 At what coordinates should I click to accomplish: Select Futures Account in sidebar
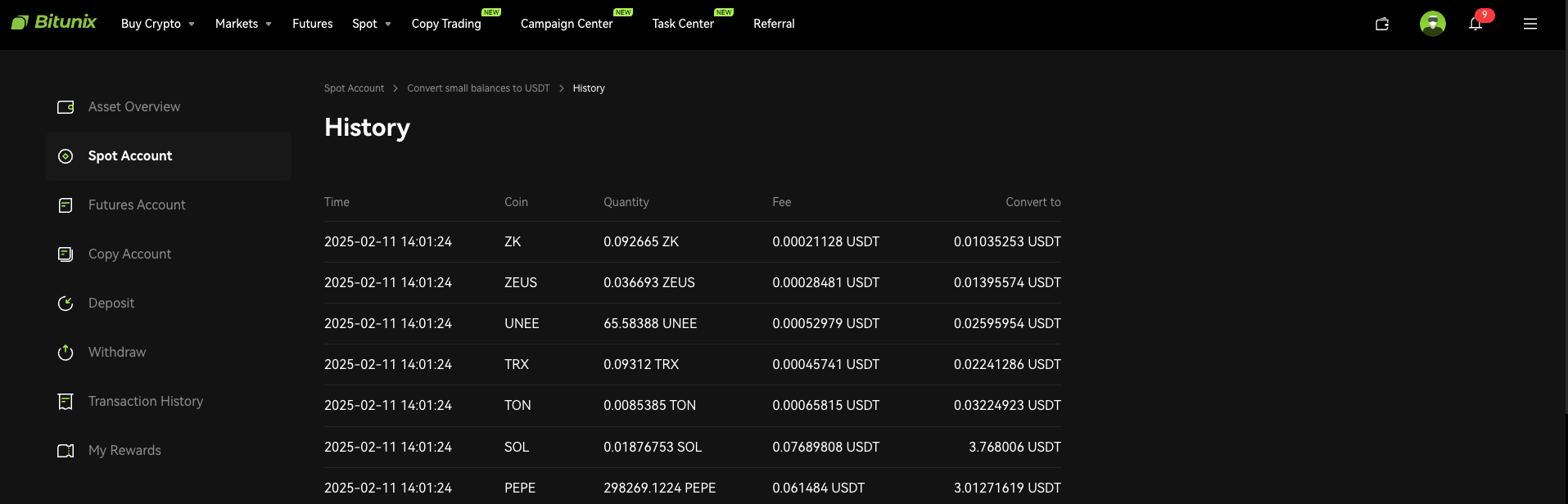tap(137, 205)
